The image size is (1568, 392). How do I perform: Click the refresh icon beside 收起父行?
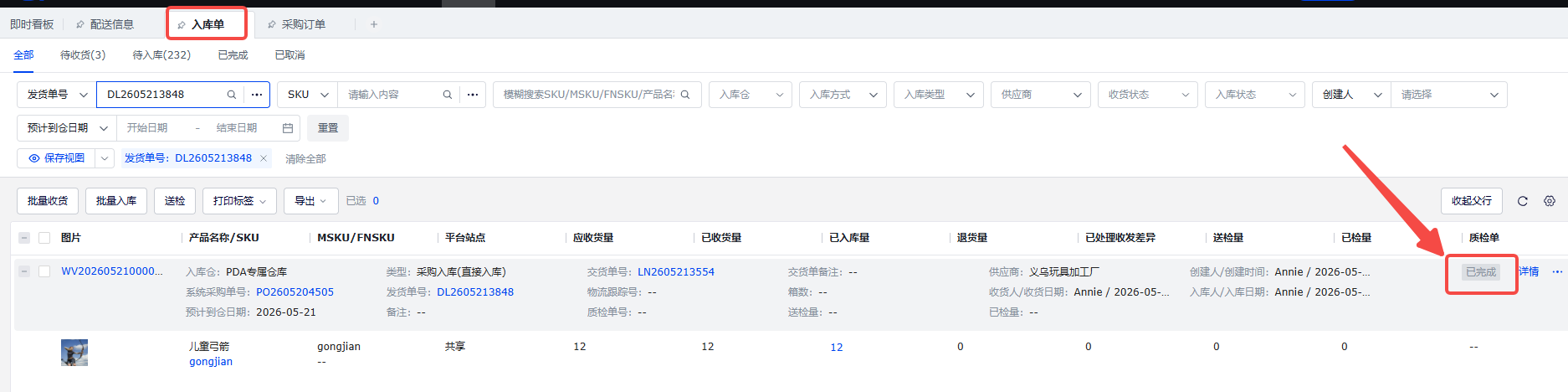(x=1523, y=201)
